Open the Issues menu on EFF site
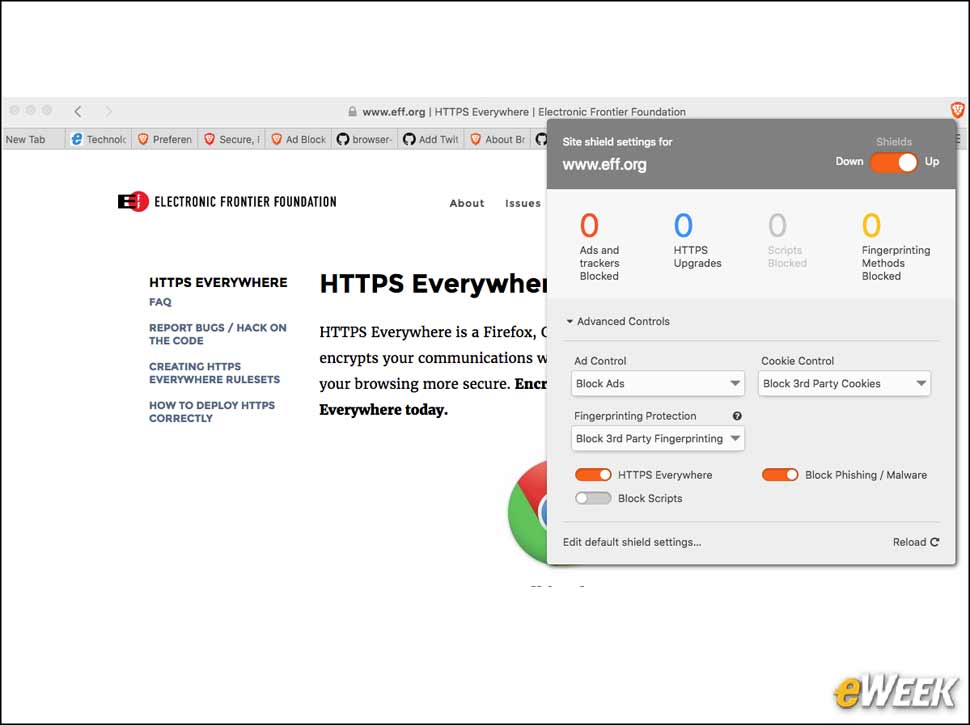 [523, 203]
